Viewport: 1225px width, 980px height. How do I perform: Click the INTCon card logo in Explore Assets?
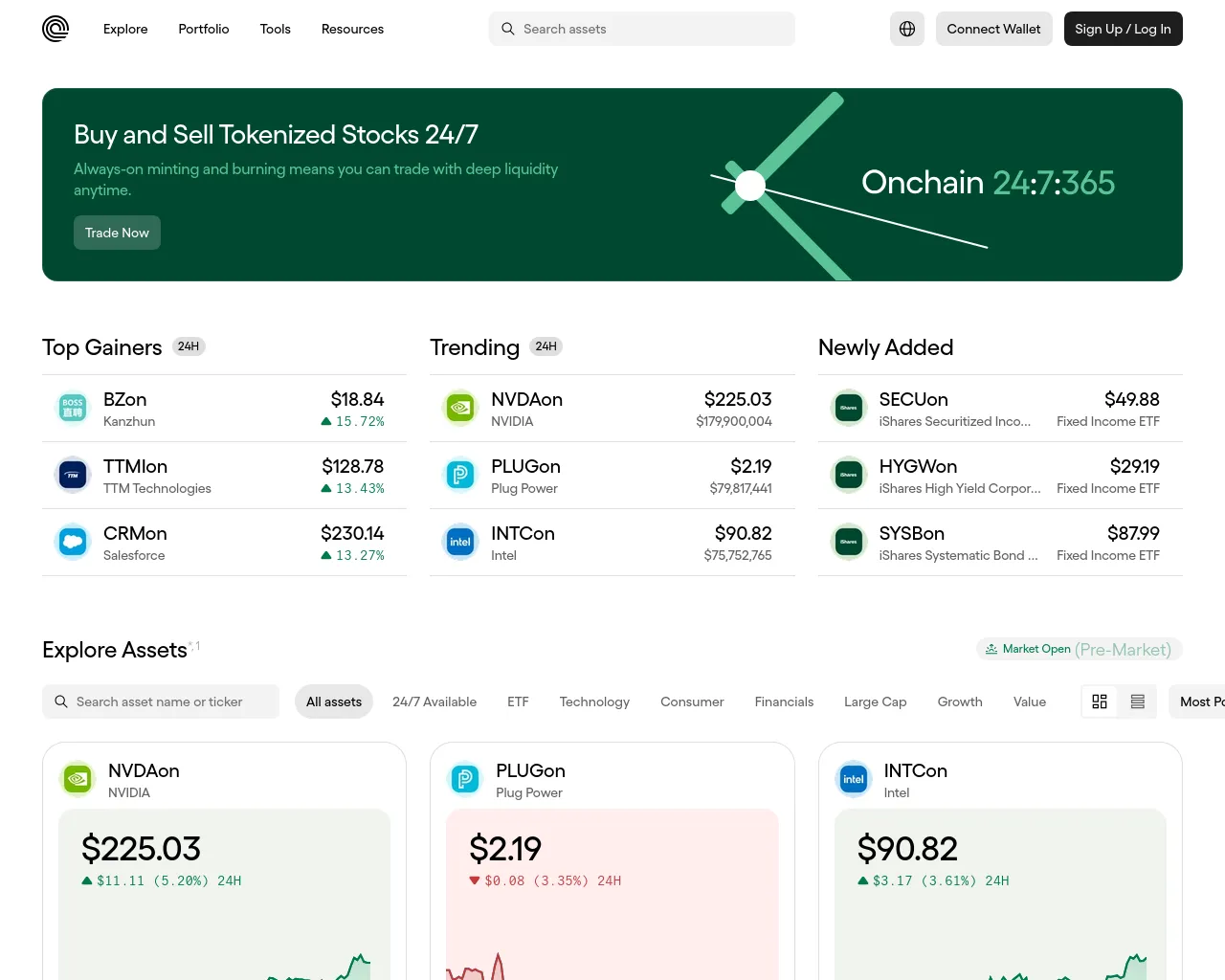tap(854, 780)
